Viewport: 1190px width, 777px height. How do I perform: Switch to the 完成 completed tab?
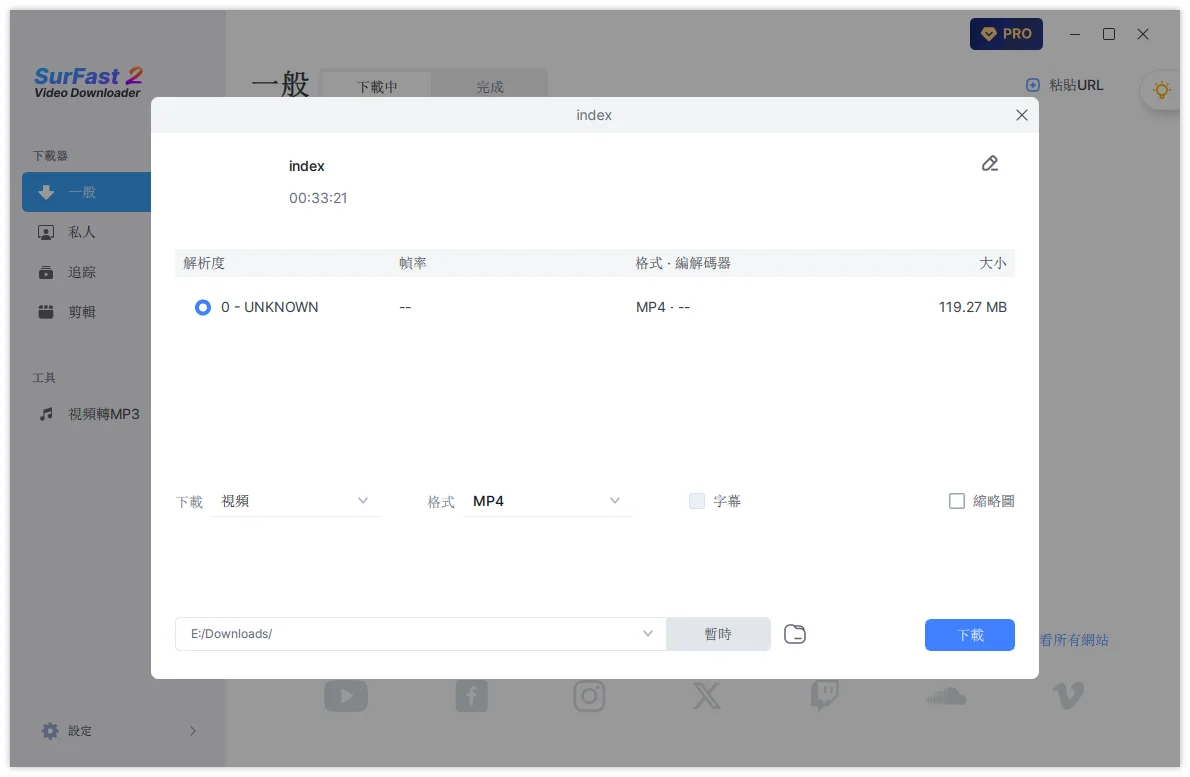[490, 87]
